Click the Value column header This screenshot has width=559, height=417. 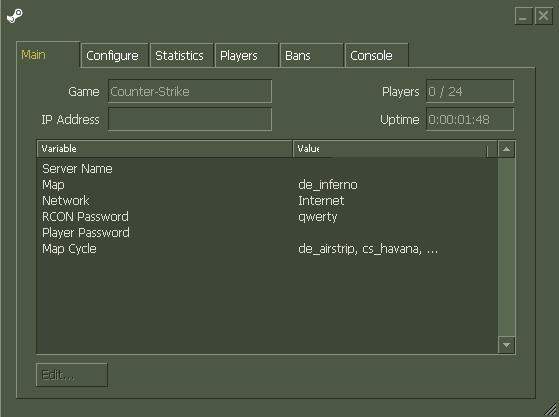pos(390,149)
